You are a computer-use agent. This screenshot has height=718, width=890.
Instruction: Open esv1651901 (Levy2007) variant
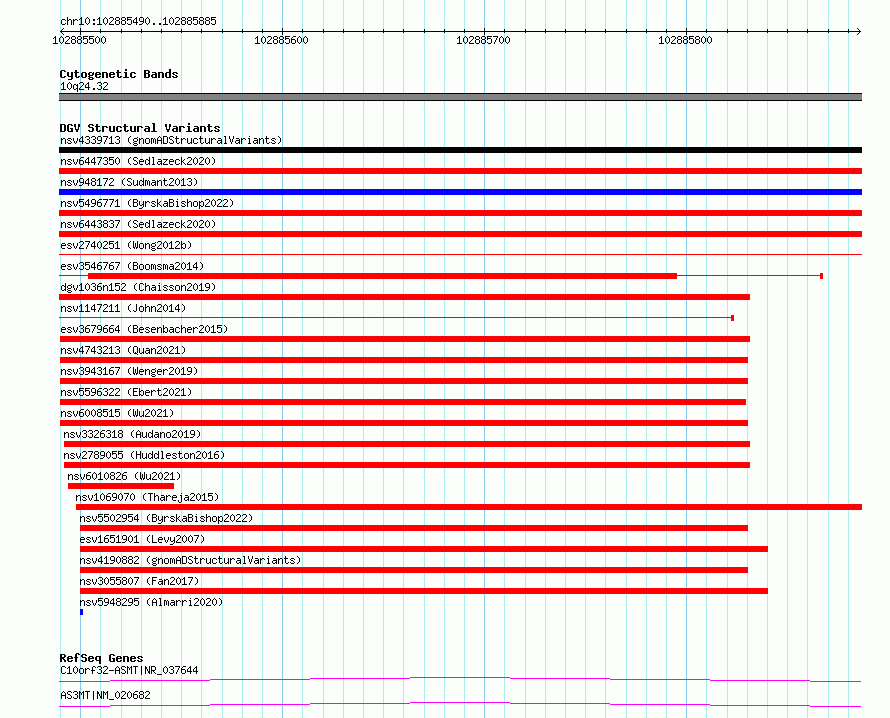point(142,539)
